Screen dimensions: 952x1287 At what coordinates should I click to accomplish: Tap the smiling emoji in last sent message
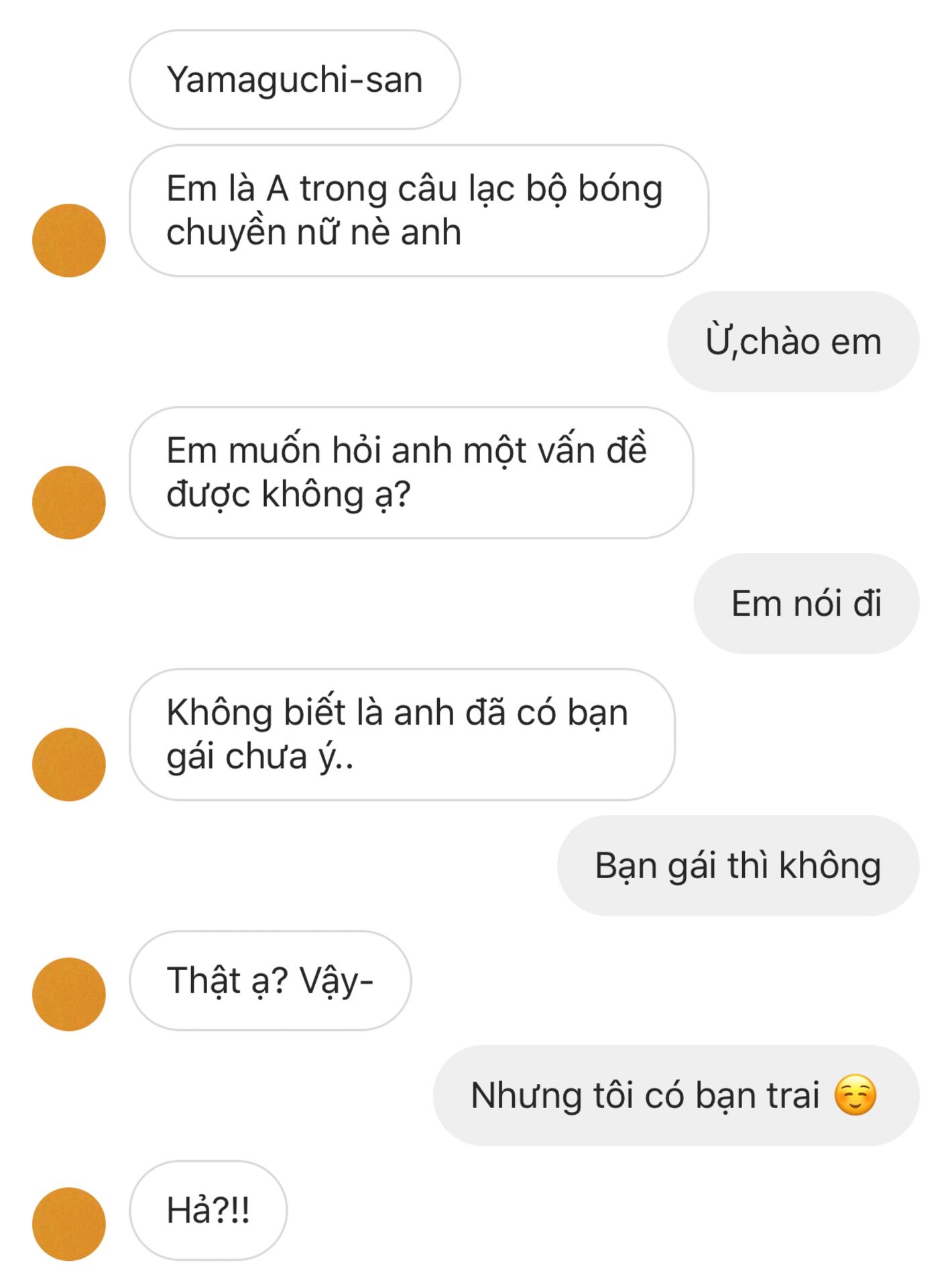tap(855, 1095)
